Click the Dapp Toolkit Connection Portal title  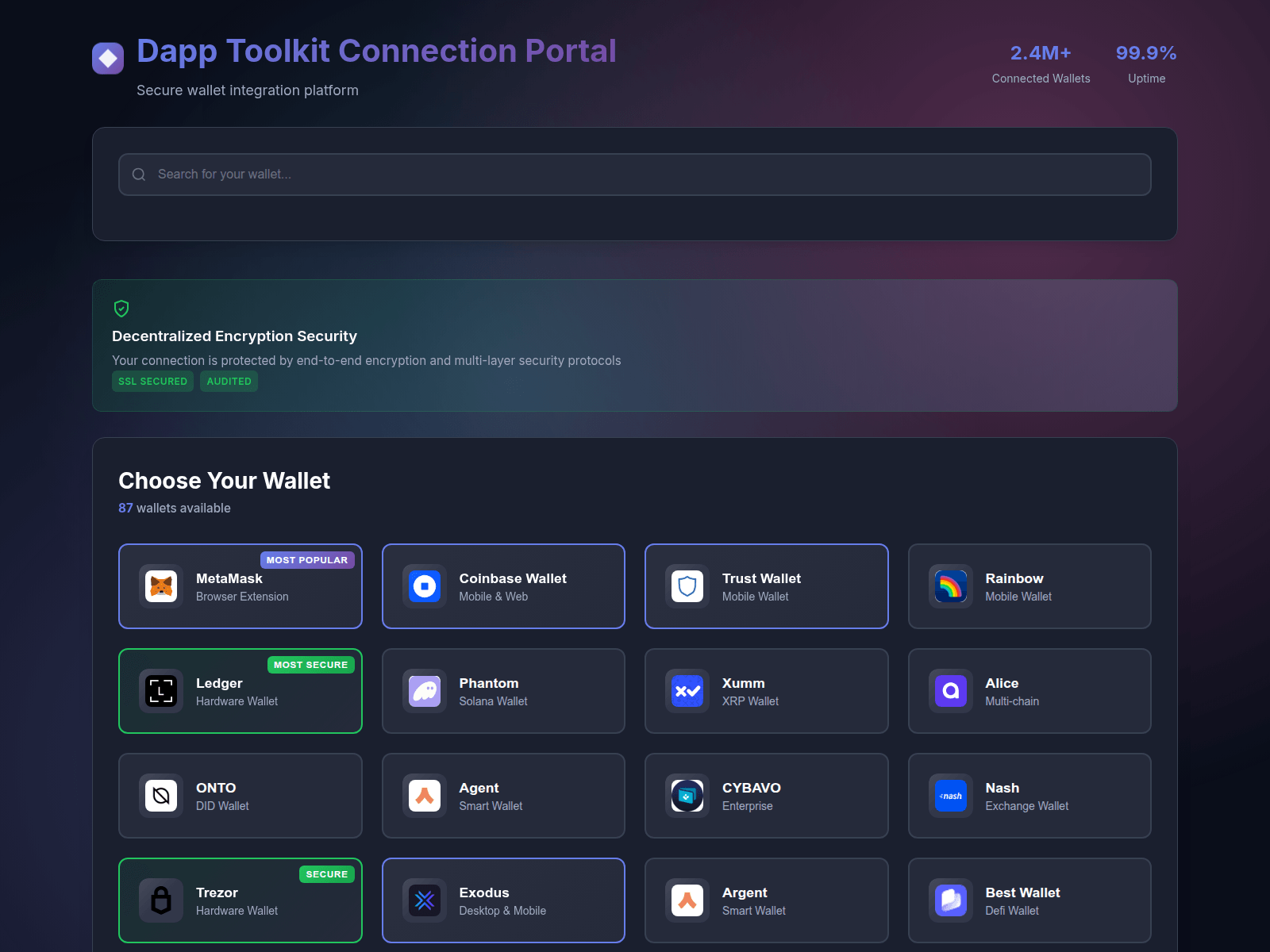pyautogui.click(x=376, y=51)
